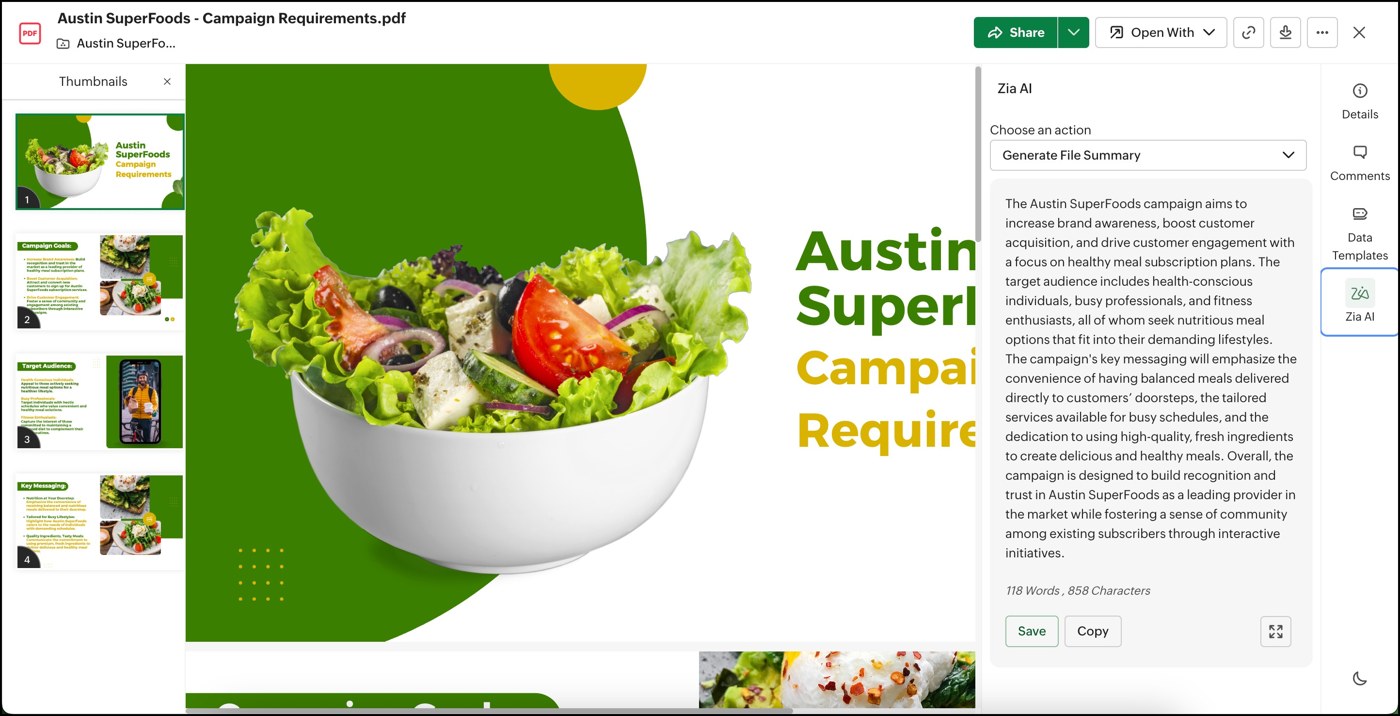Open the Generate File Summary dropdown

click(x=1148, y=155)
